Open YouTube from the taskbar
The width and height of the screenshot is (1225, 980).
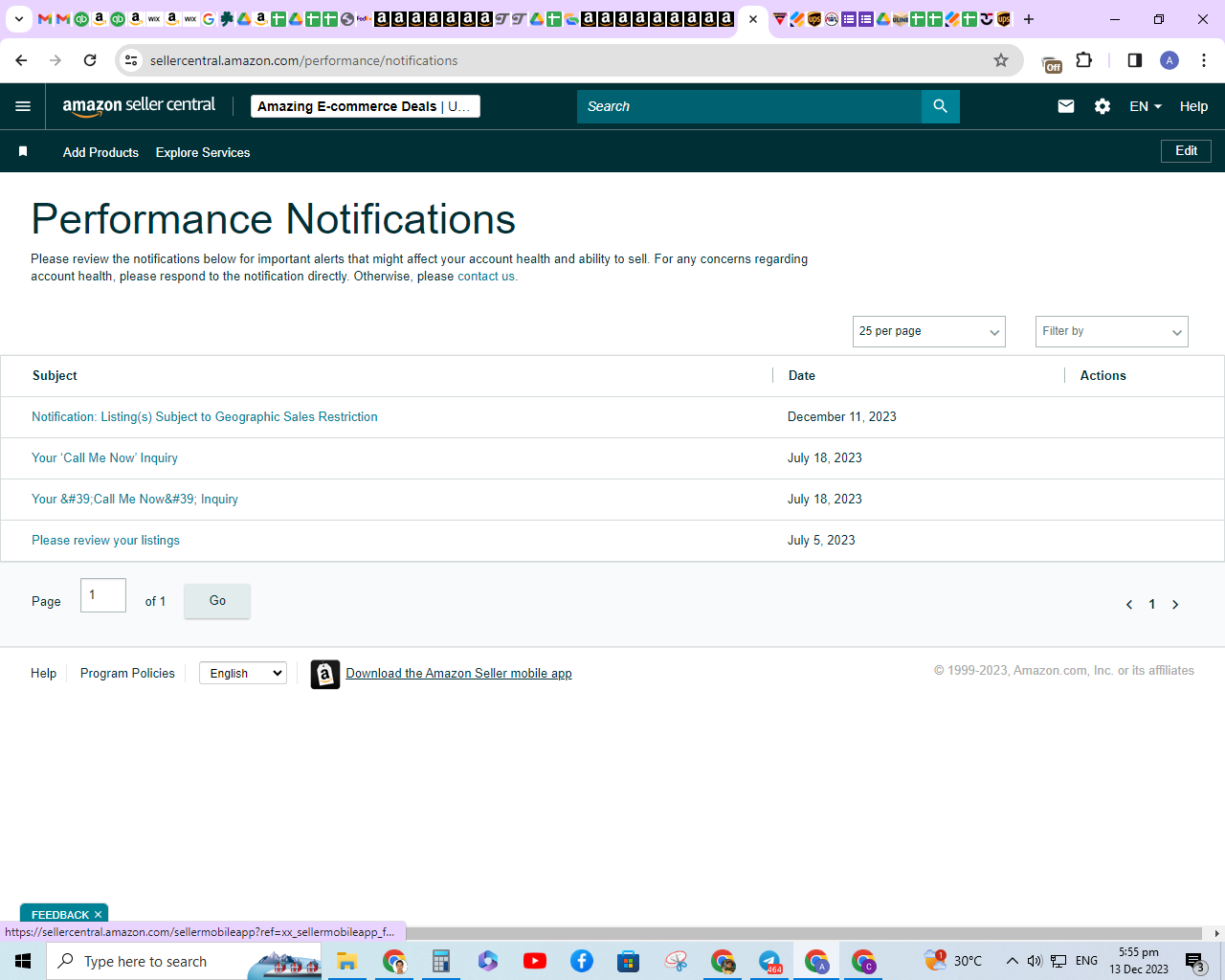point(535,961)
